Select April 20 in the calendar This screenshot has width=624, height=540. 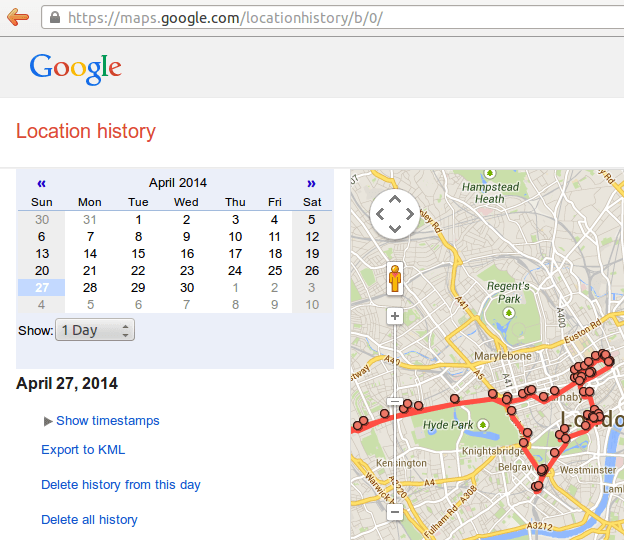pos(41,271)
